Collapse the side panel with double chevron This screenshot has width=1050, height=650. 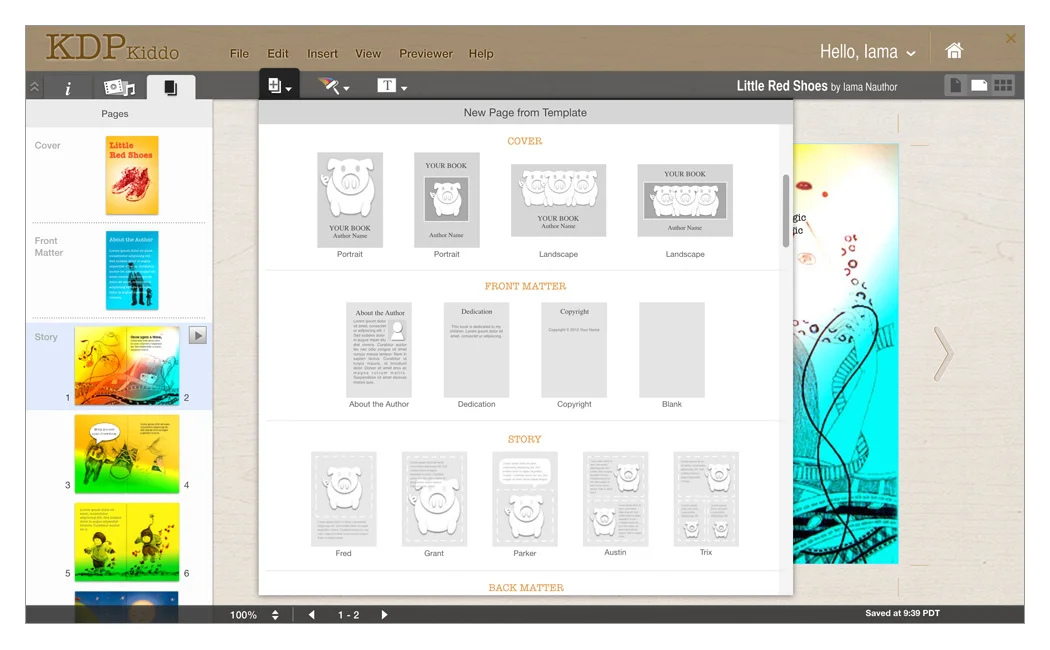35,88
